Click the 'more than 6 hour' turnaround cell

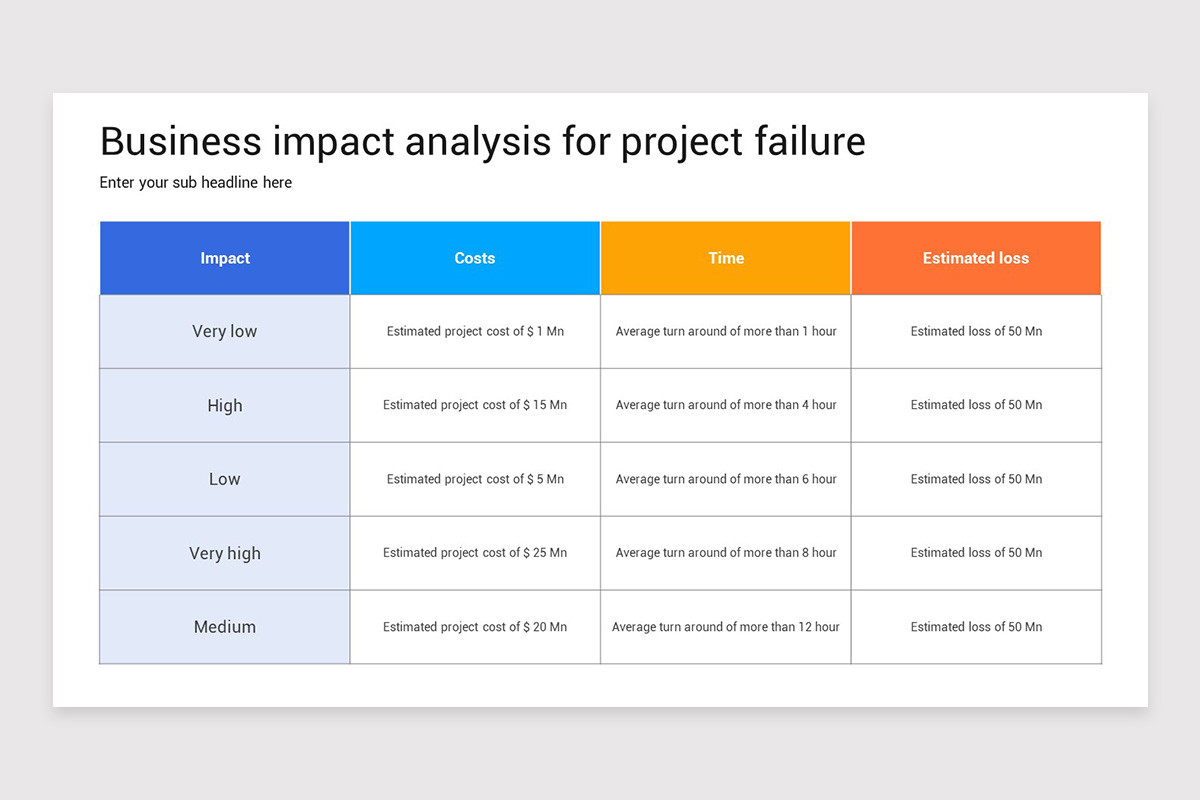(x=726, y=480)
